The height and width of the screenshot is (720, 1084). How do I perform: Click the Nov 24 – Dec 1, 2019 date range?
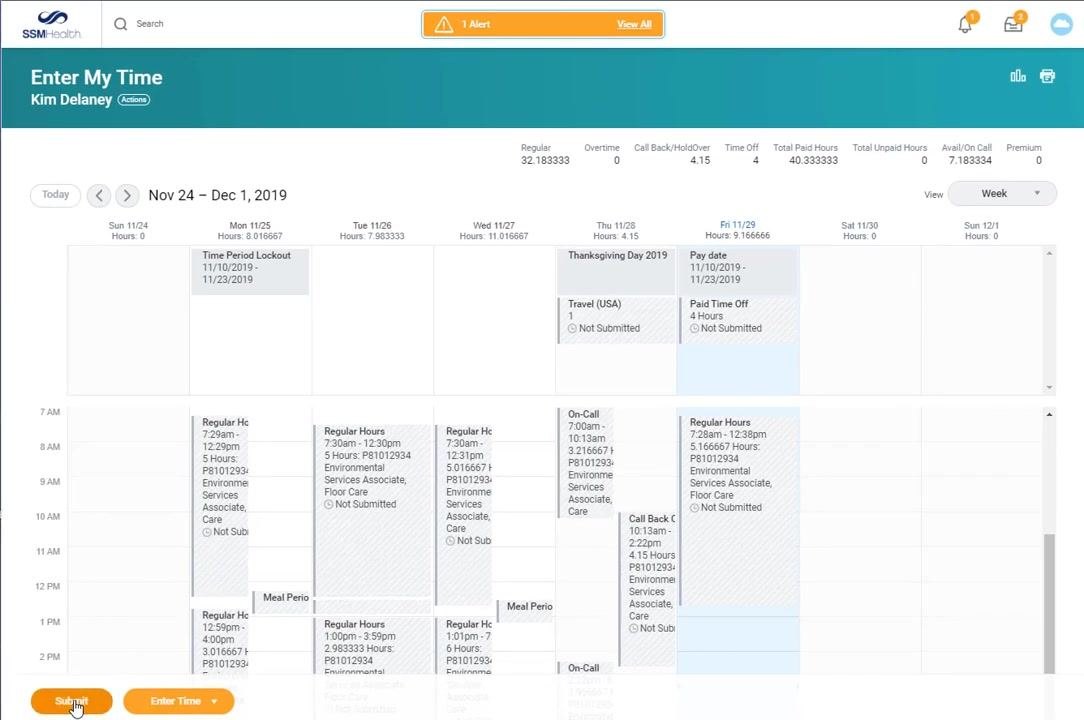click(218, 196)
